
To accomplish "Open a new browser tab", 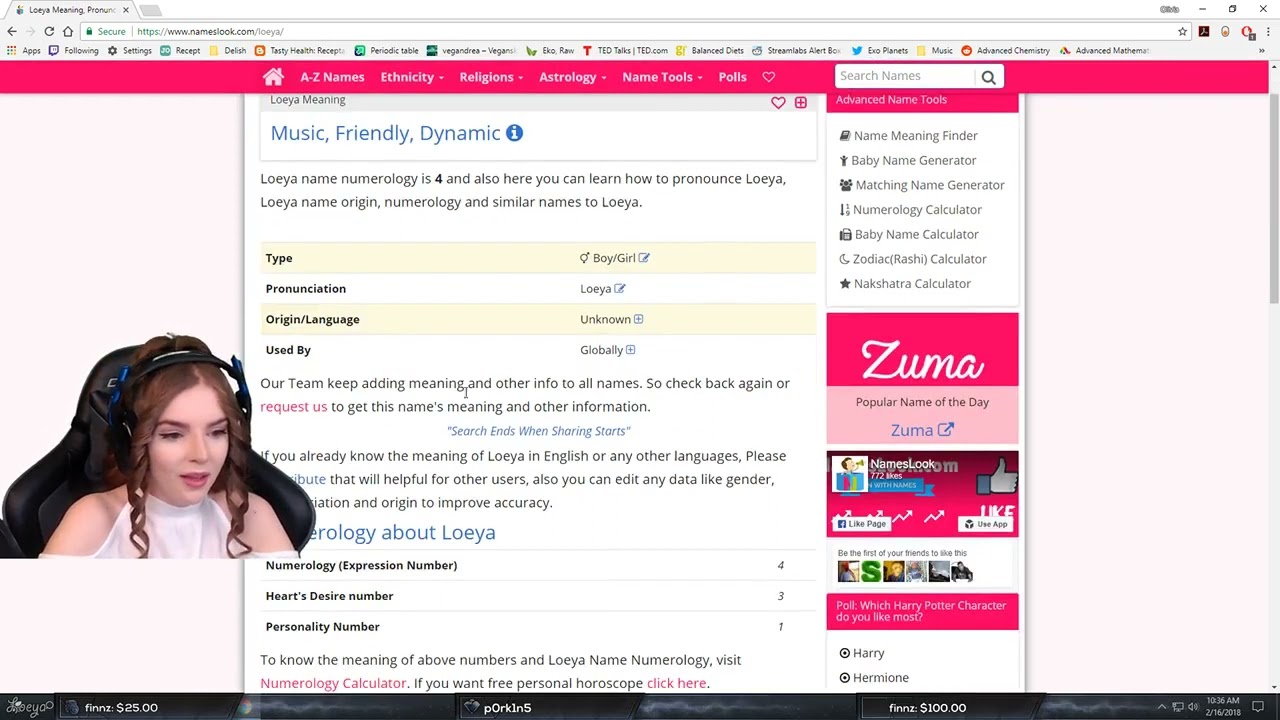I will click(x=150, y=10).
